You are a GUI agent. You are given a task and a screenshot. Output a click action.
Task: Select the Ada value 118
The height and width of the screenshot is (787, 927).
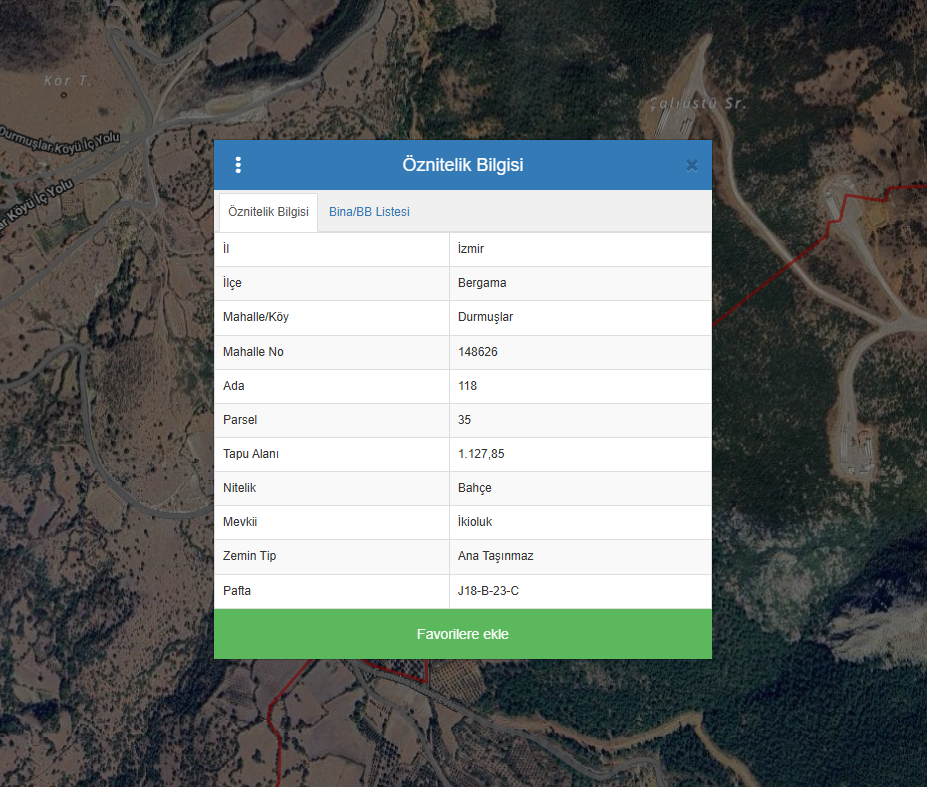(x=467, y=386)
